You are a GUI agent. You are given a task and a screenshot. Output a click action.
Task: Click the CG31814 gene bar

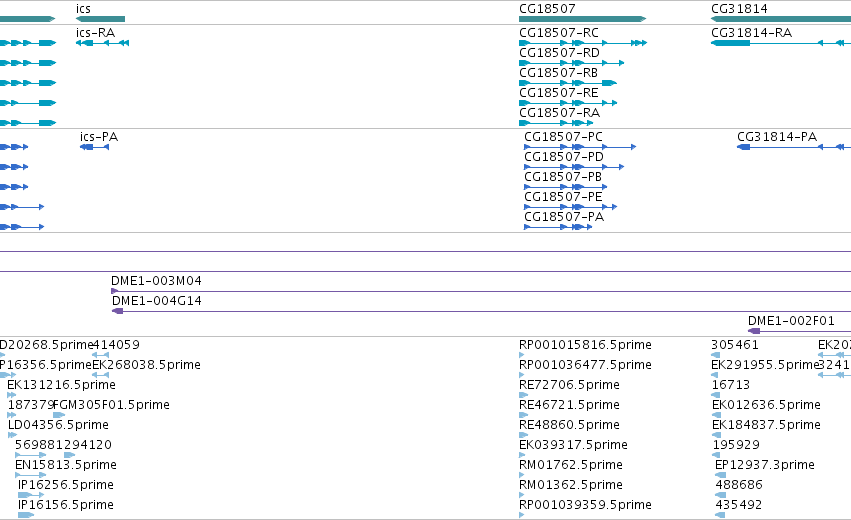[x=781, y=19]
